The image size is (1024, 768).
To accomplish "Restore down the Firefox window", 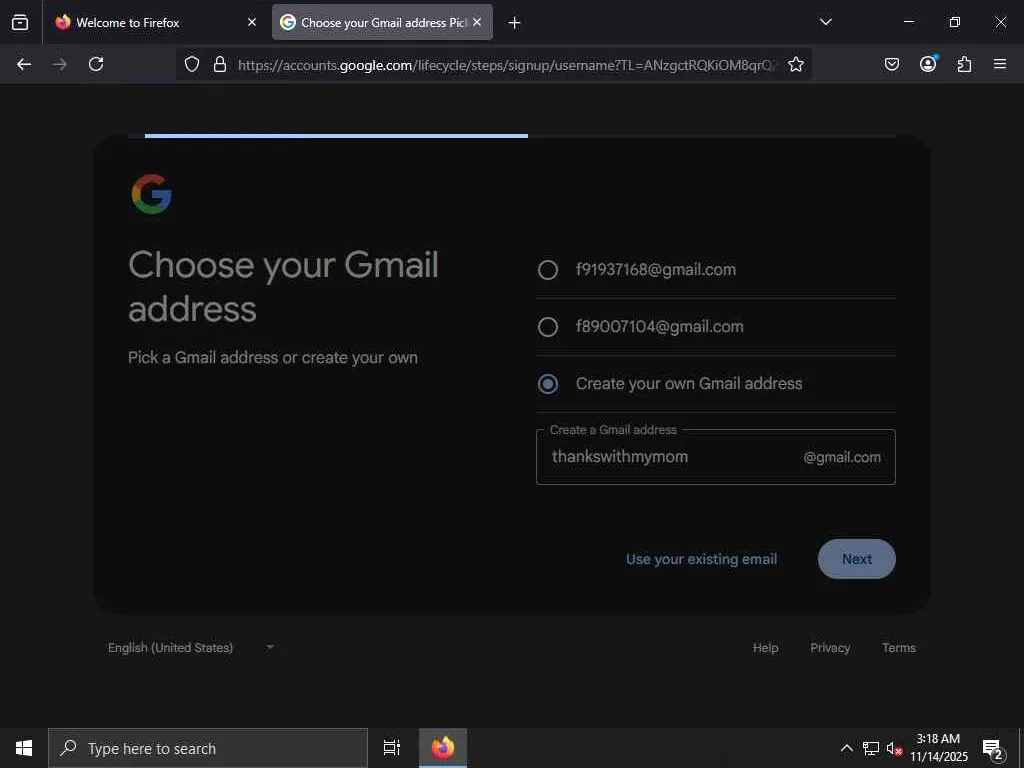I will point(955,22).
